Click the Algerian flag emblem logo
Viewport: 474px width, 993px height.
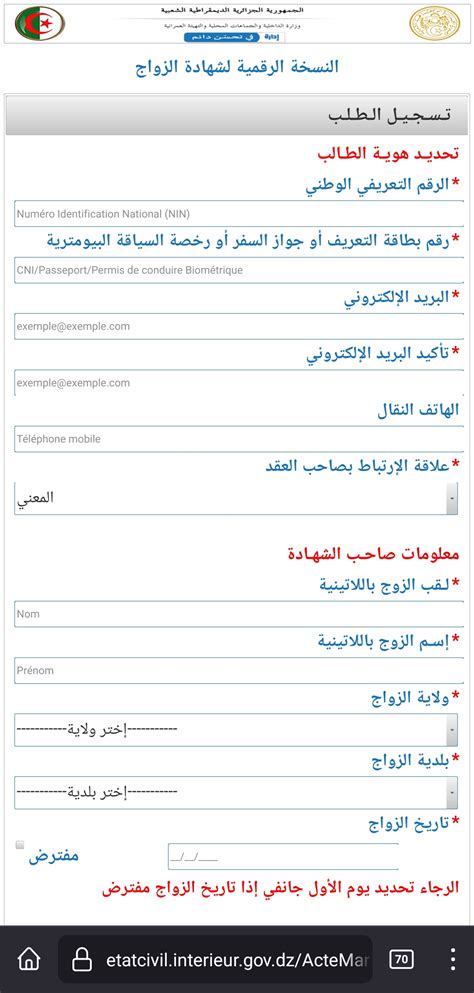coord(41,23)
